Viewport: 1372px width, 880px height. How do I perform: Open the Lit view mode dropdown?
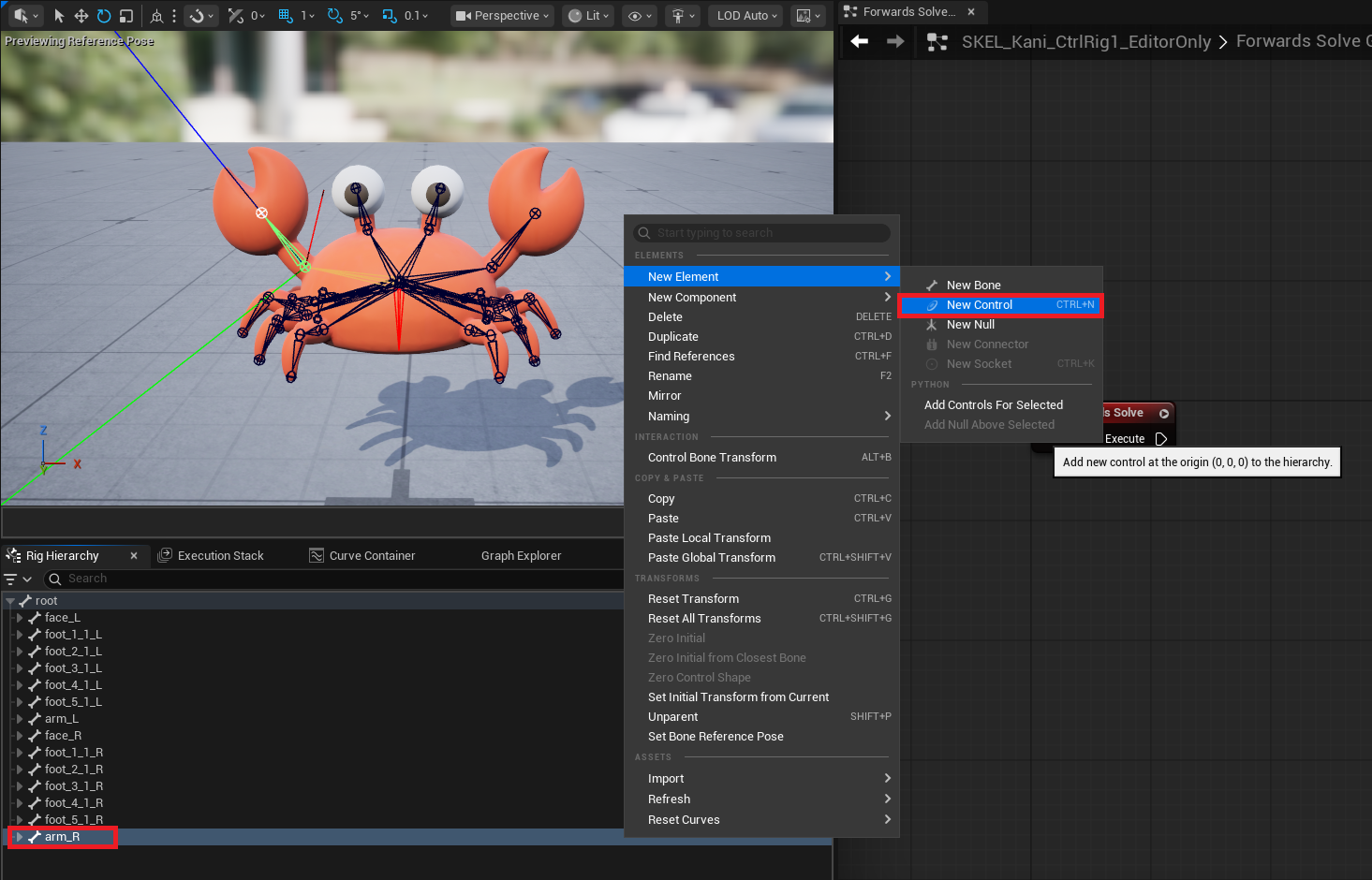tap(589, 16)
